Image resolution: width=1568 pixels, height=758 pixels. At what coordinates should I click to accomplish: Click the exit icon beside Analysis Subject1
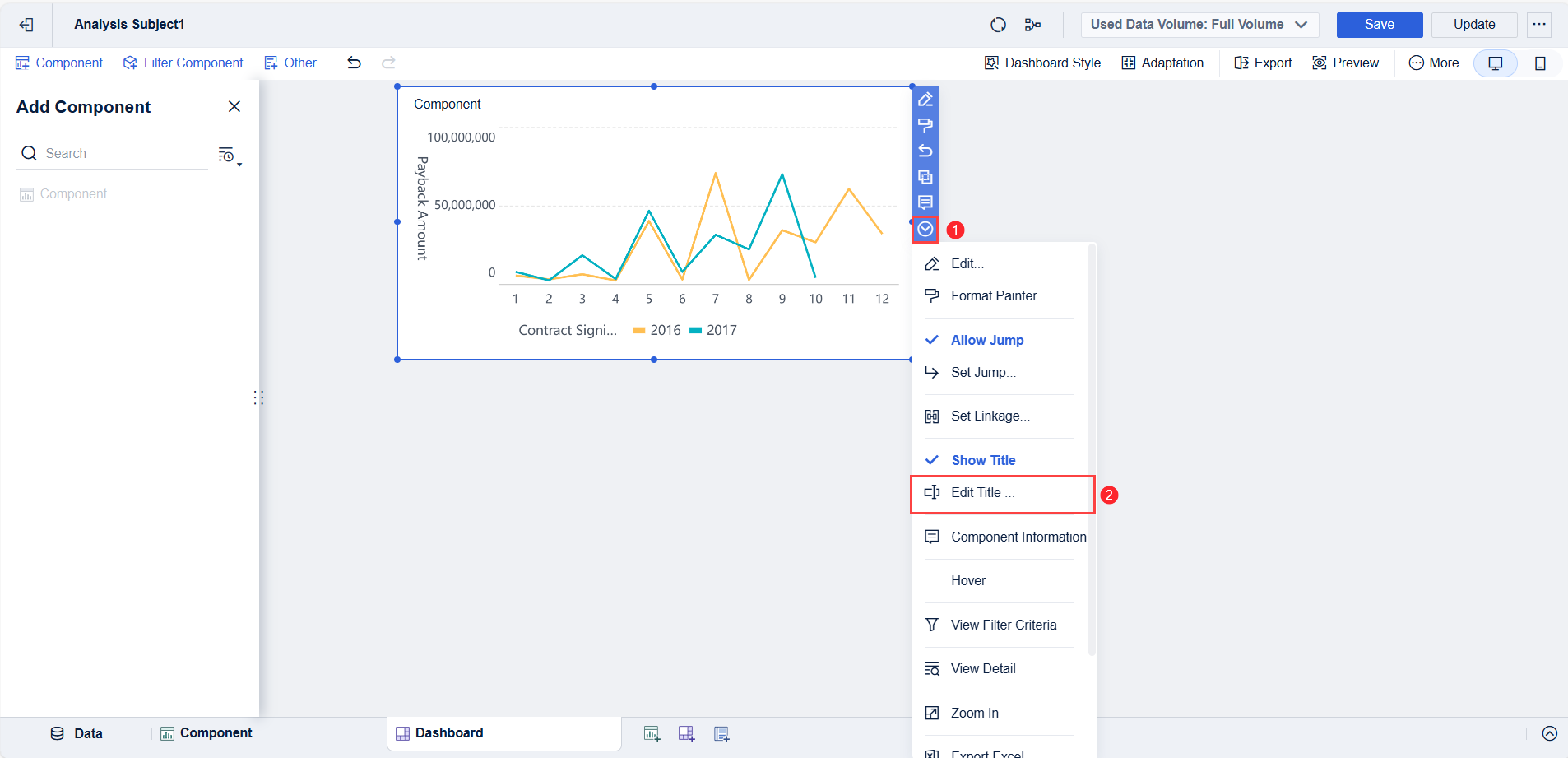tap(26, 25)
